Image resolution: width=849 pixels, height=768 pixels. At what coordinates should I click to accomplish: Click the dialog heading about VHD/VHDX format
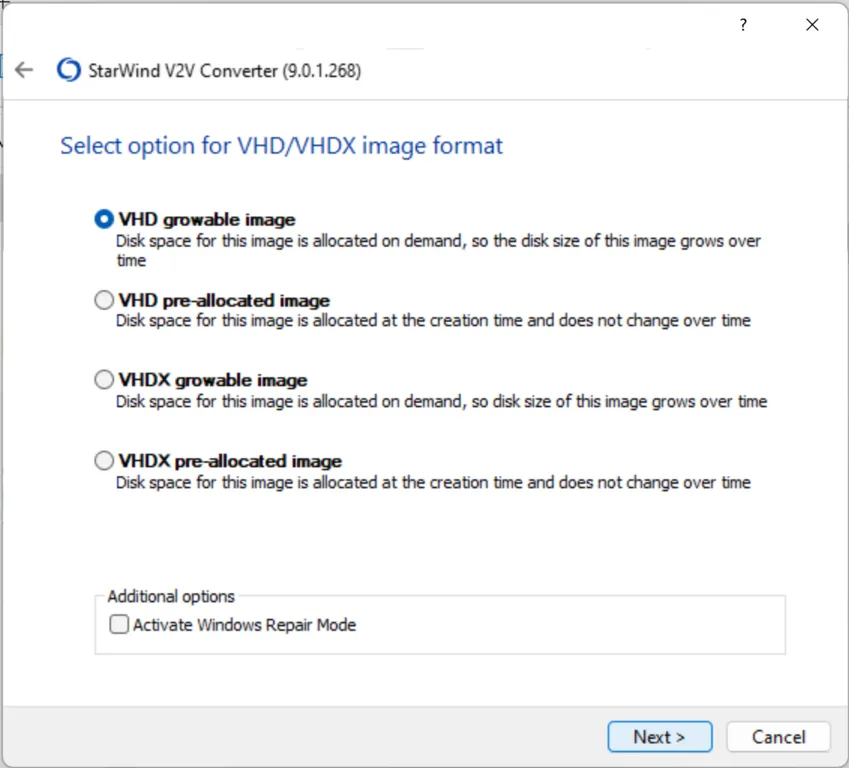click(x=280, y=146)
